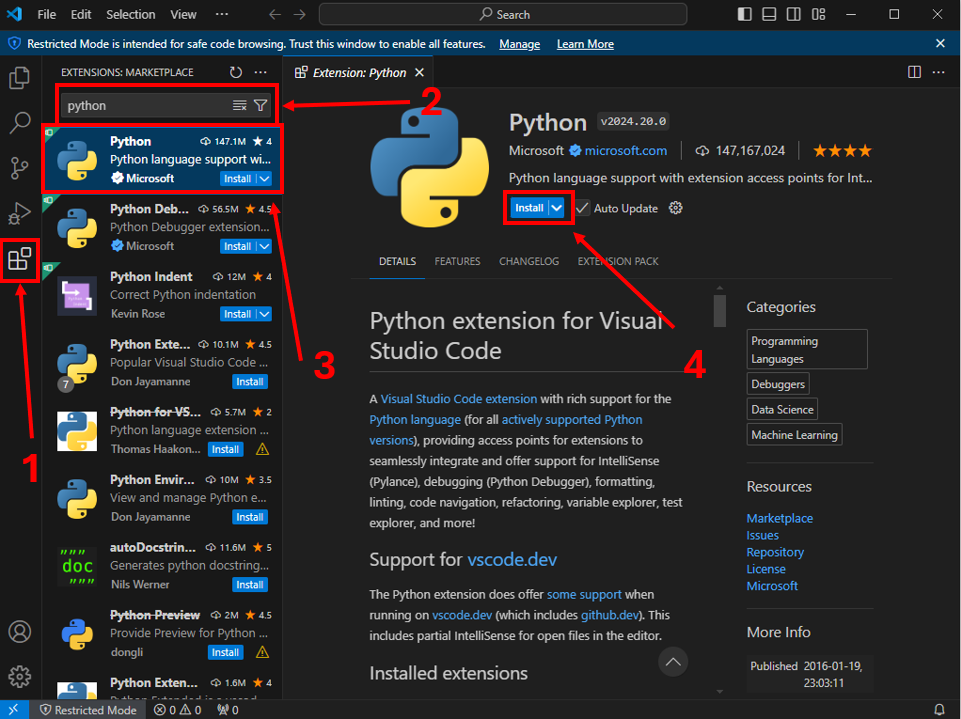Open the Selection menu
961x719 pixels.
click(131, 14)
